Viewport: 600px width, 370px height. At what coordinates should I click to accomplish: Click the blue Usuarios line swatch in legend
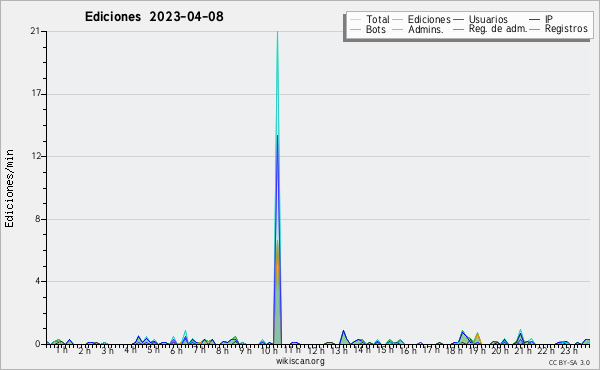[458, 20]
